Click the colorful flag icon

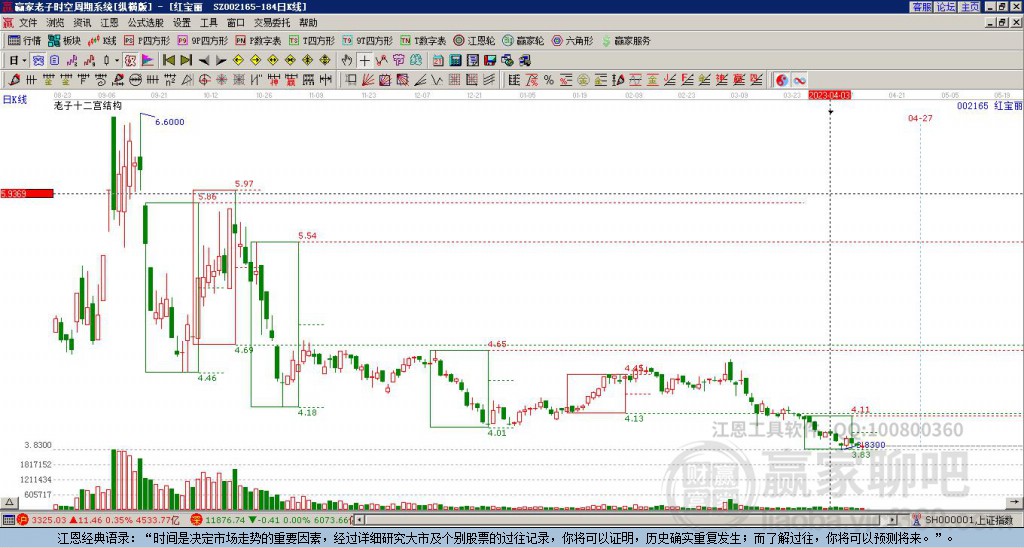coord(148,60)
